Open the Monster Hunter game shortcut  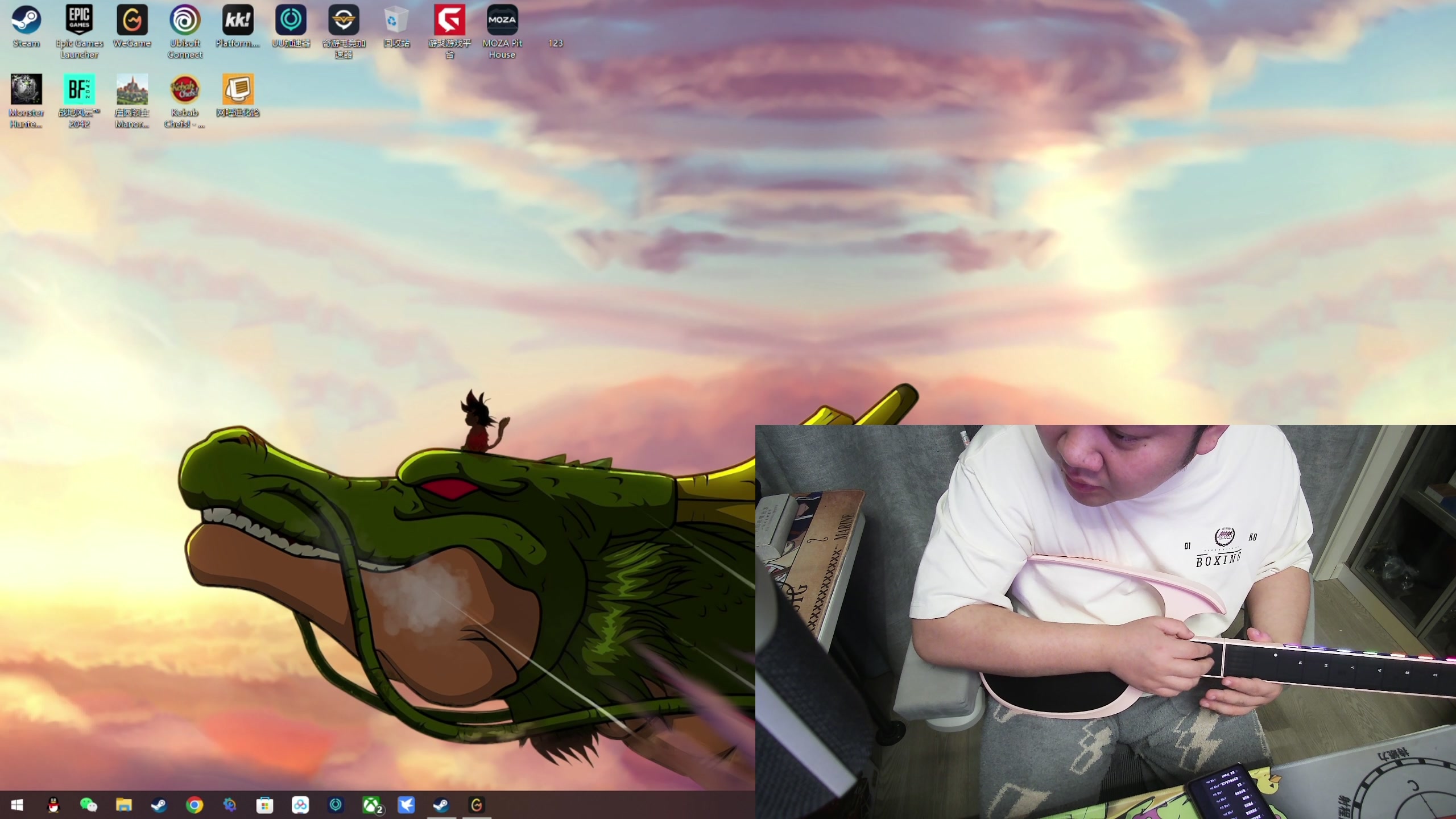pos(26,90)
